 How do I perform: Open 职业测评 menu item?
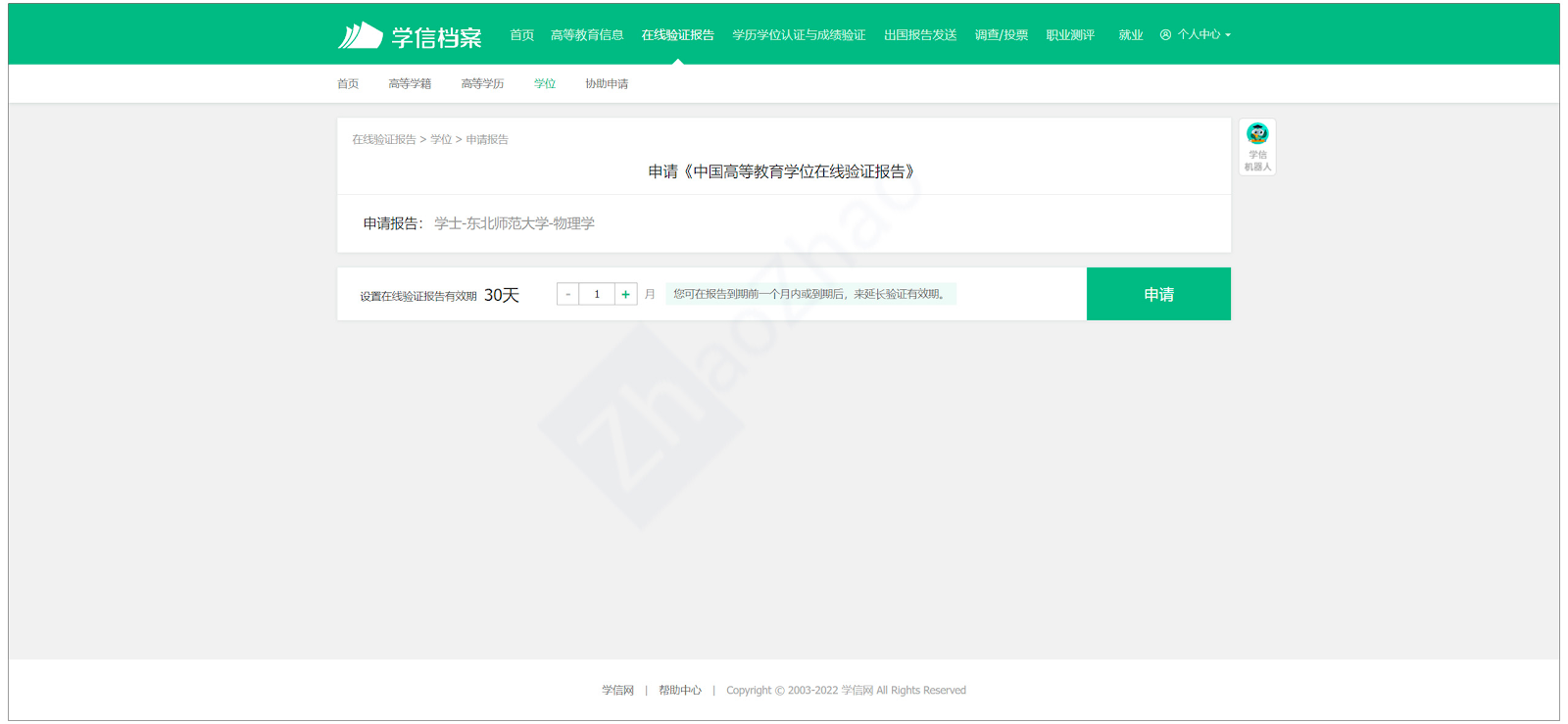1070,34
